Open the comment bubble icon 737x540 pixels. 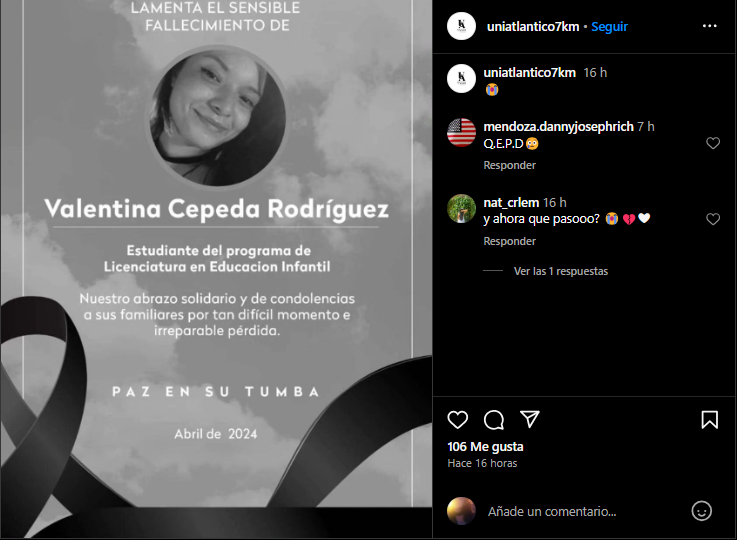[x=494, y=420]
